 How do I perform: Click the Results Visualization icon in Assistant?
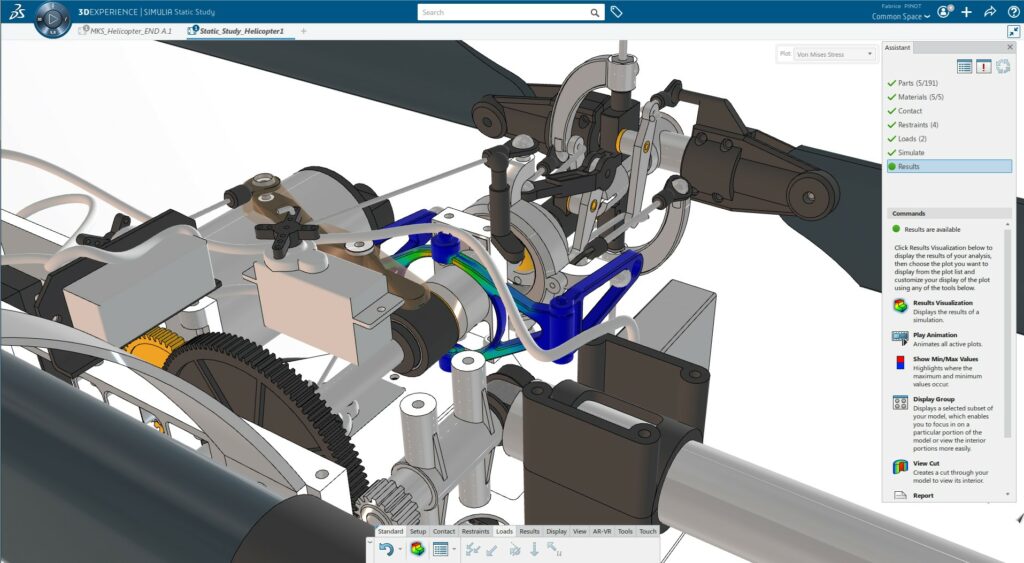click(900, 306)
